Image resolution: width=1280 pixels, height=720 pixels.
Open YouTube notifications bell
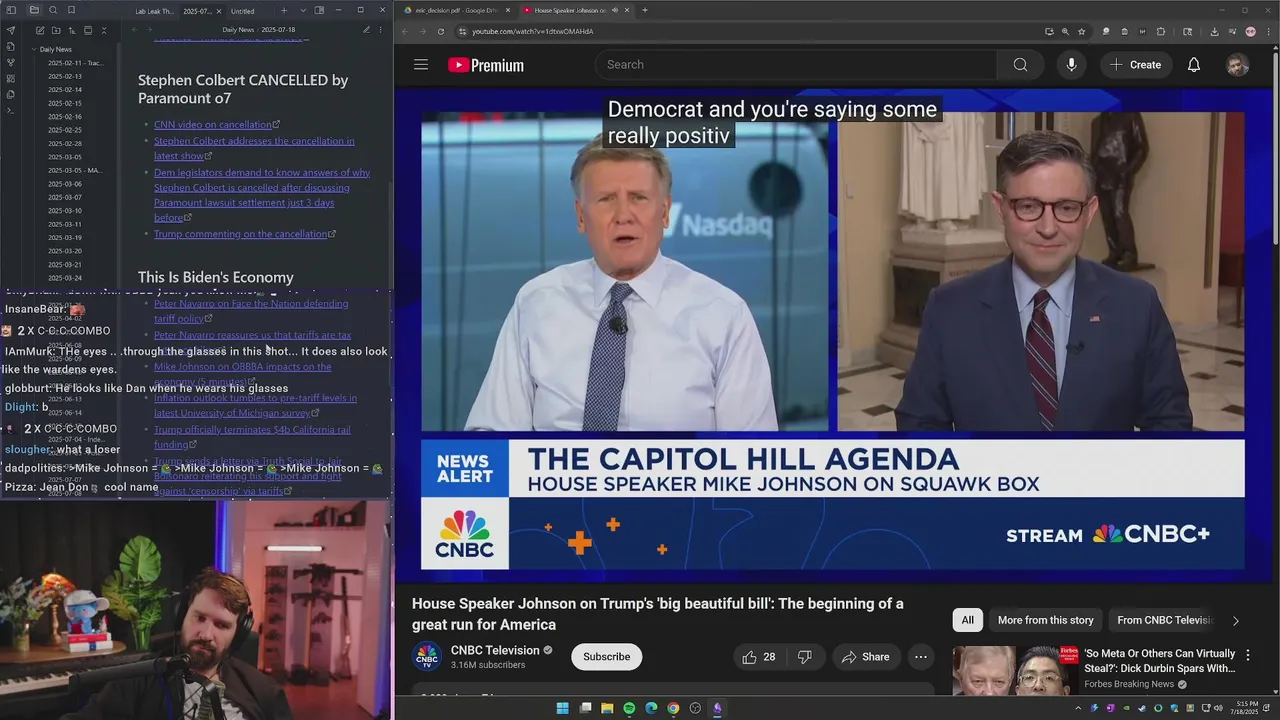click(x=1194, y=64)
